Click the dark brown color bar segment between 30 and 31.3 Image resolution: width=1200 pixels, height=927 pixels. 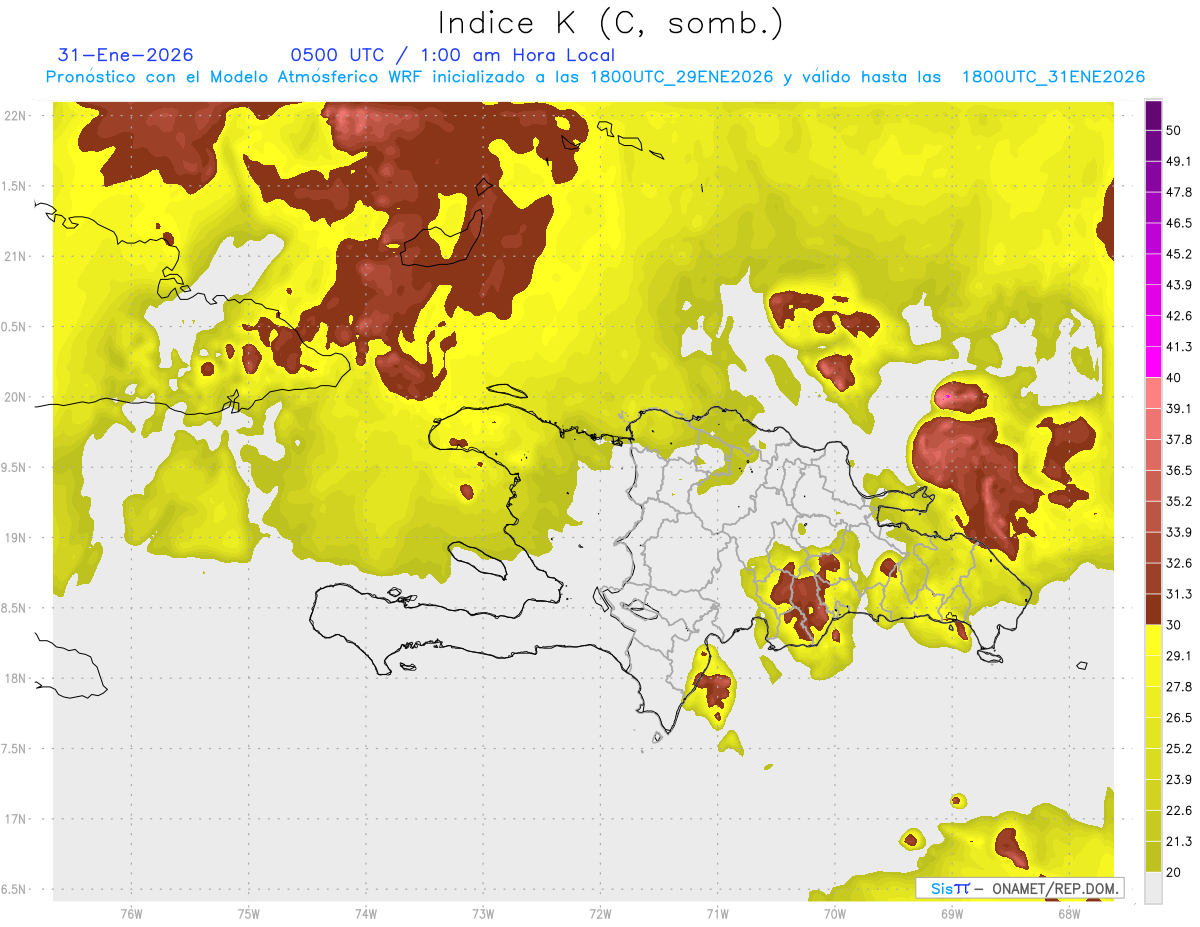click(1153, 609)
